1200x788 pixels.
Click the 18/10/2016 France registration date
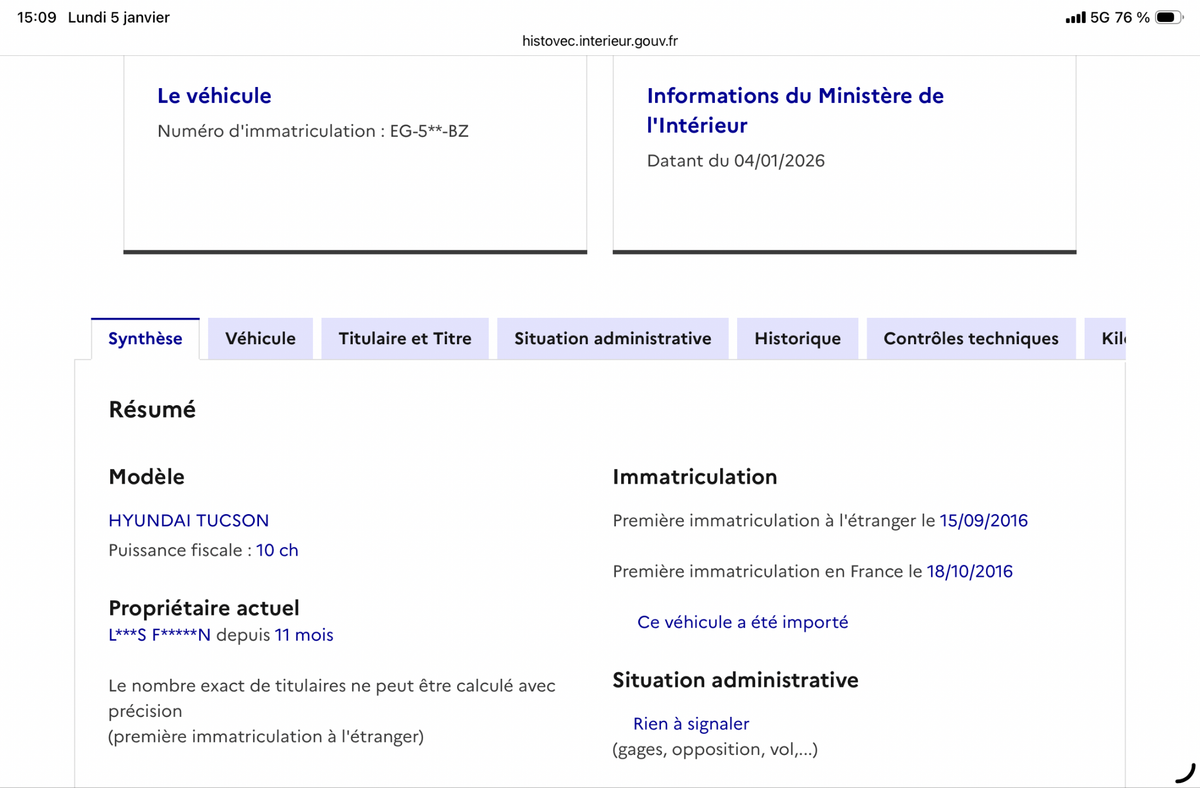click(969, 572)
